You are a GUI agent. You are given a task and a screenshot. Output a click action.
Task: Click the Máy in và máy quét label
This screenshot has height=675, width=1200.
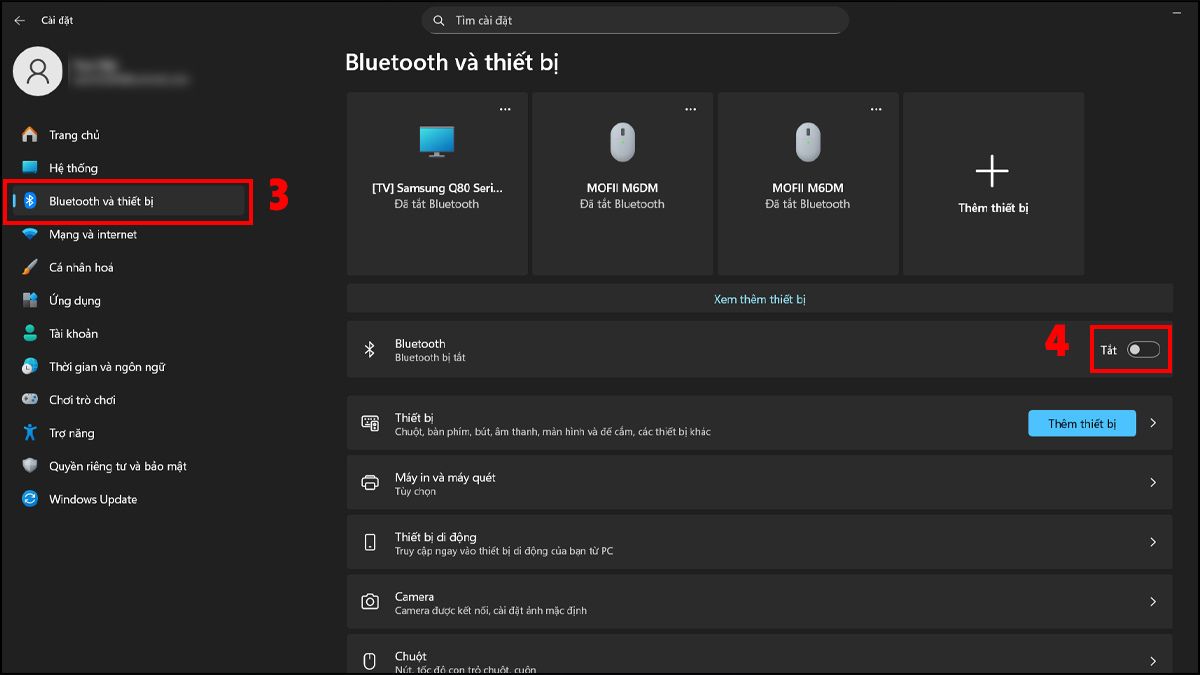pyautogui.click(x=445, y=477)
